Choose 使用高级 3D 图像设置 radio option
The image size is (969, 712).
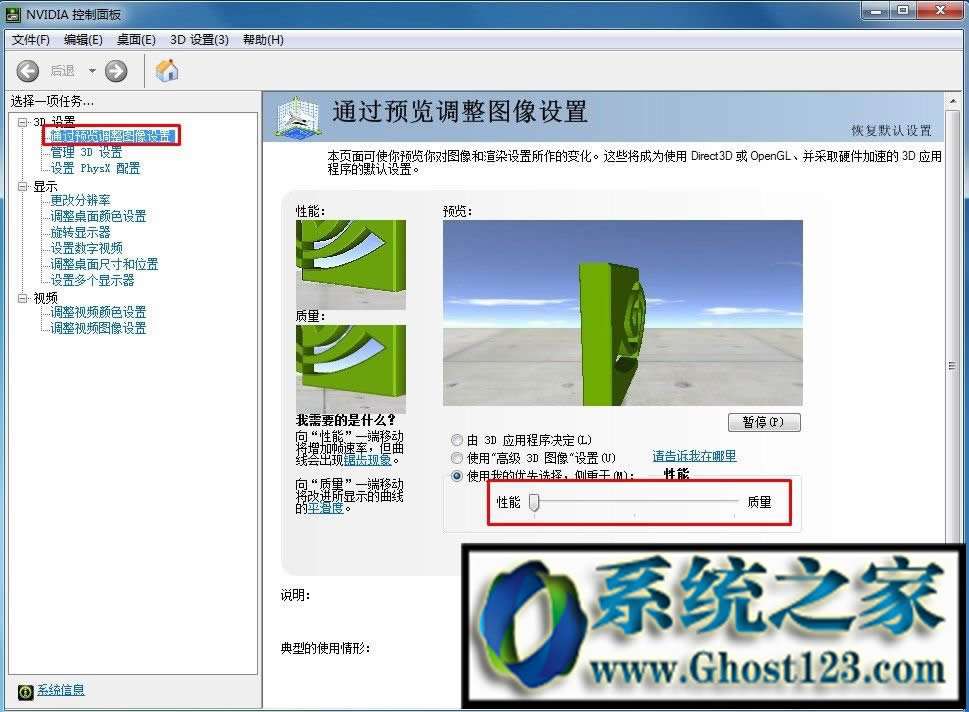(x=457, y=458)
